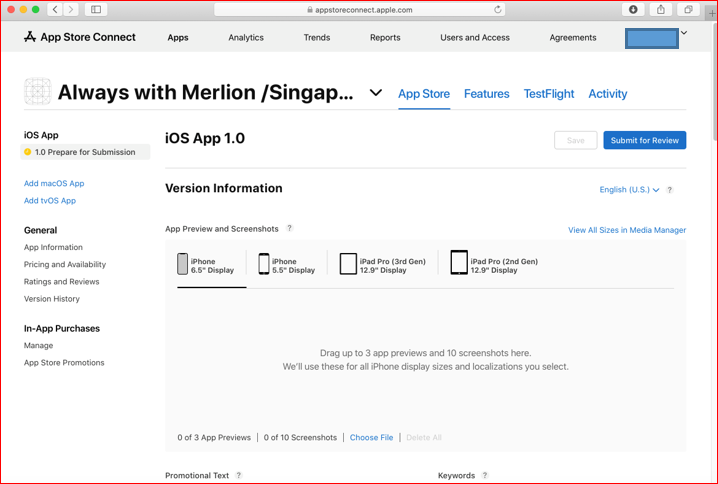
Task: Go to Trends
Action: [316, 38]
